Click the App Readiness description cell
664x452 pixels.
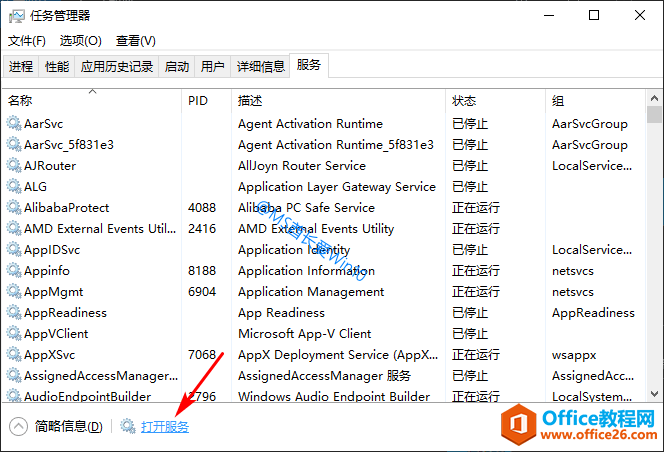tap(281, 313)
